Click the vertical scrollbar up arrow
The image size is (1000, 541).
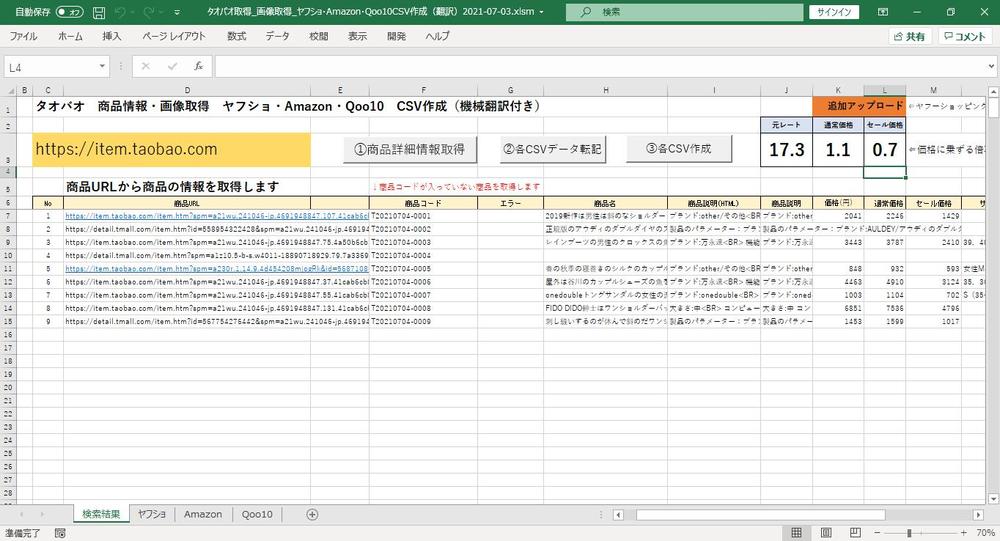pos(993,93)
